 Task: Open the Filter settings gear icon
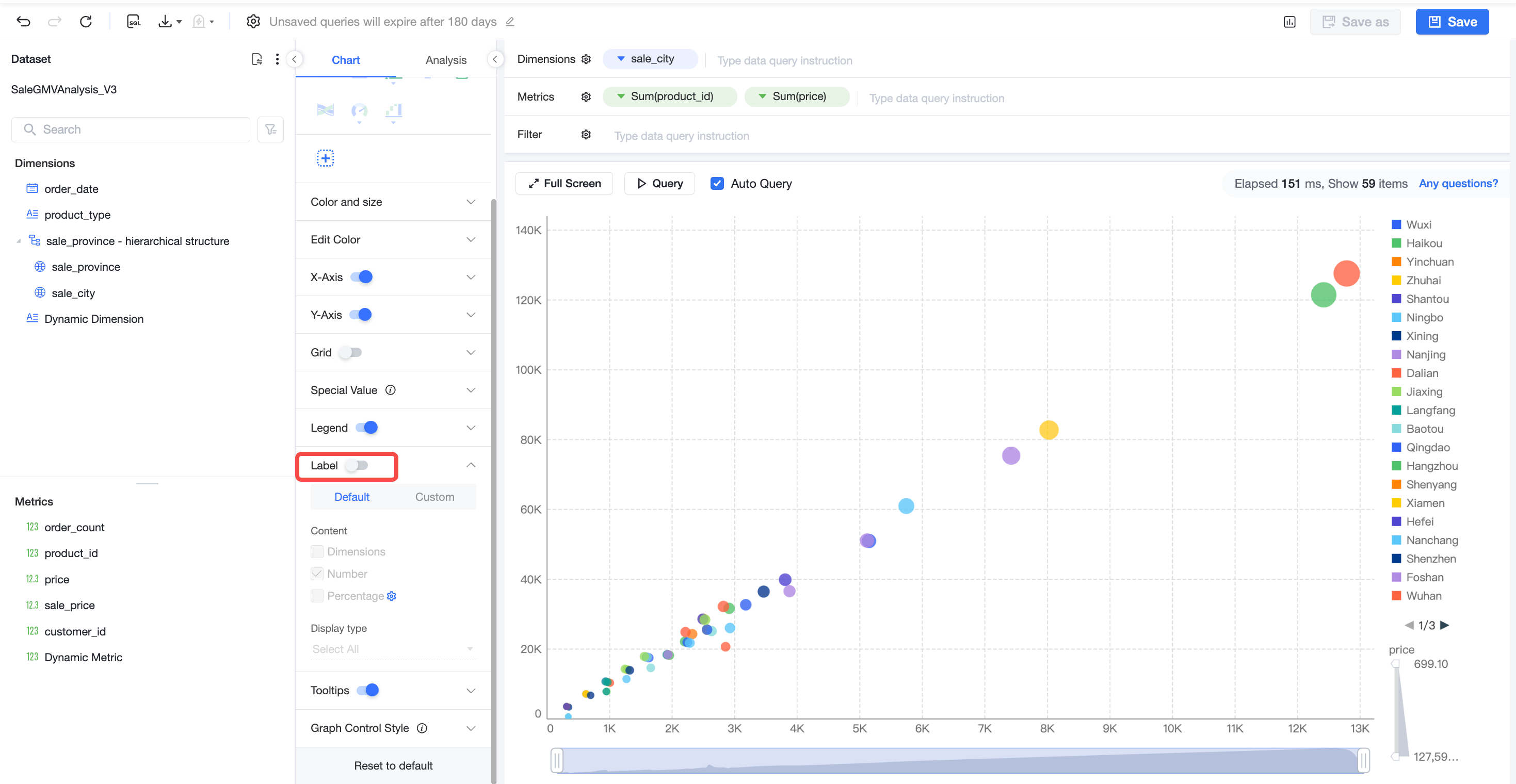tap(586, 135)
